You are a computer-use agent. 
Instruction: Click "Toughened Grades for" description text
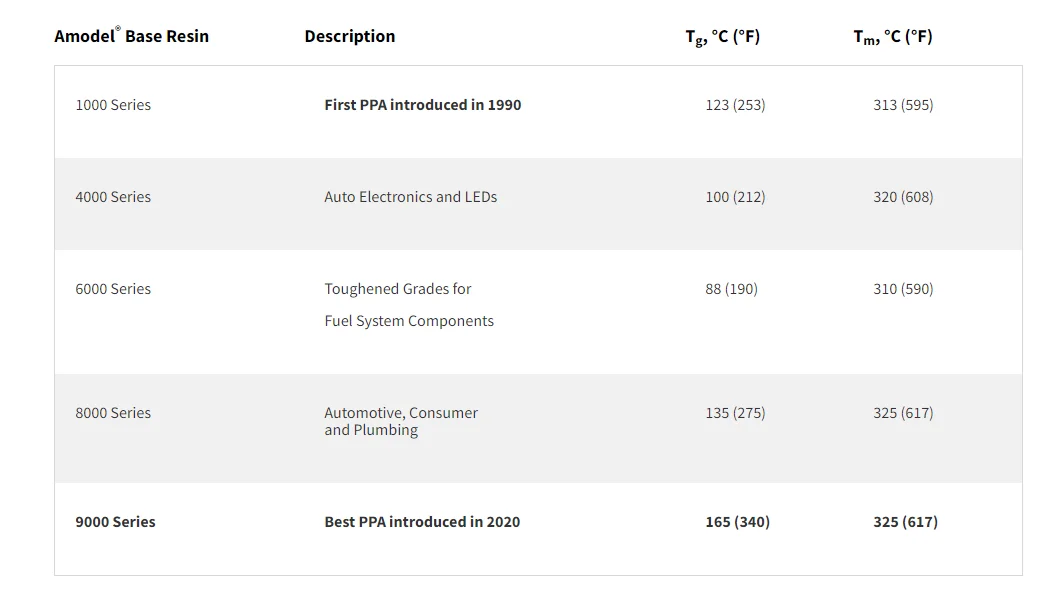click(x=397, y=289)
